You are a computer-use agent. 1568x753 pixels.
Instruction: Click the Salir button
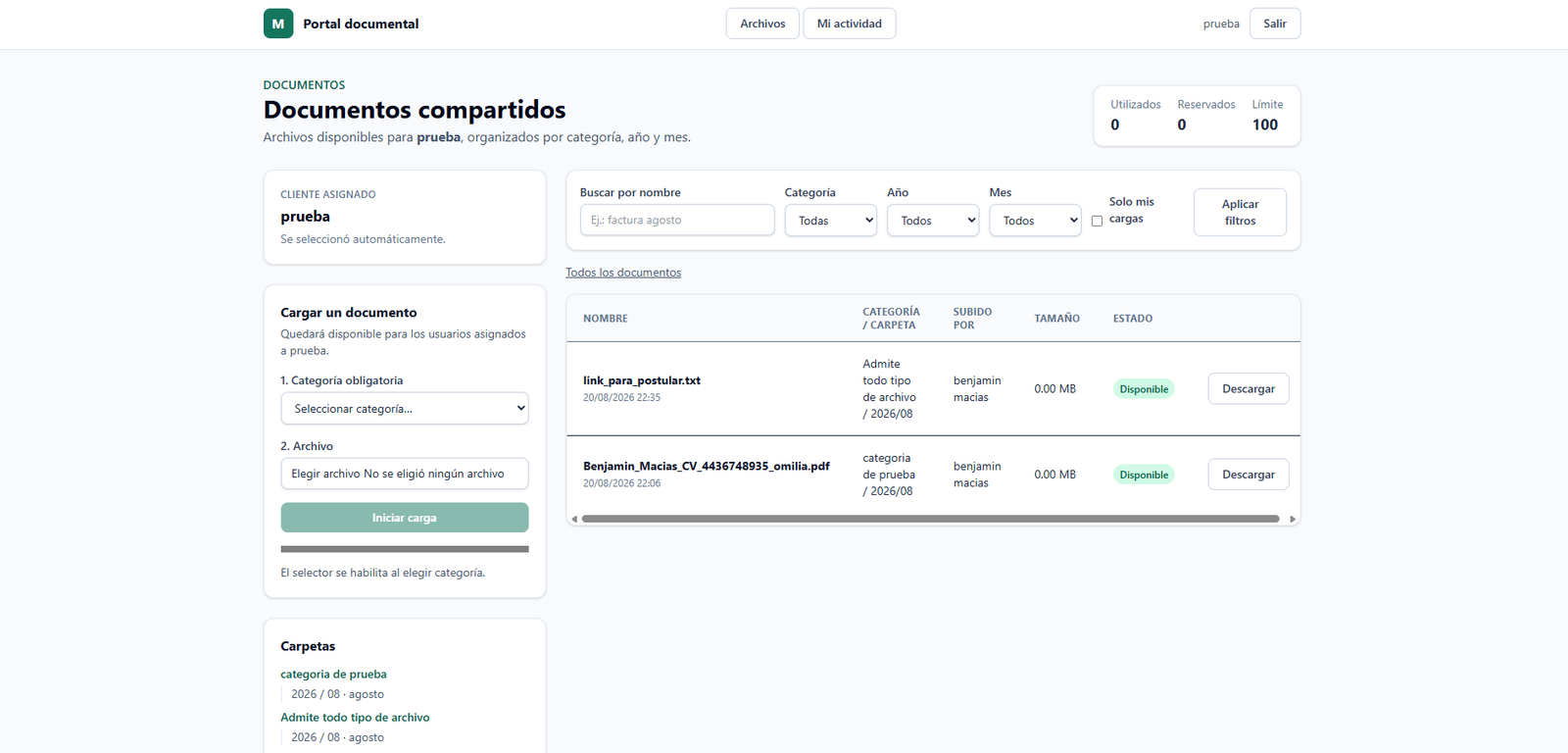1275,24
